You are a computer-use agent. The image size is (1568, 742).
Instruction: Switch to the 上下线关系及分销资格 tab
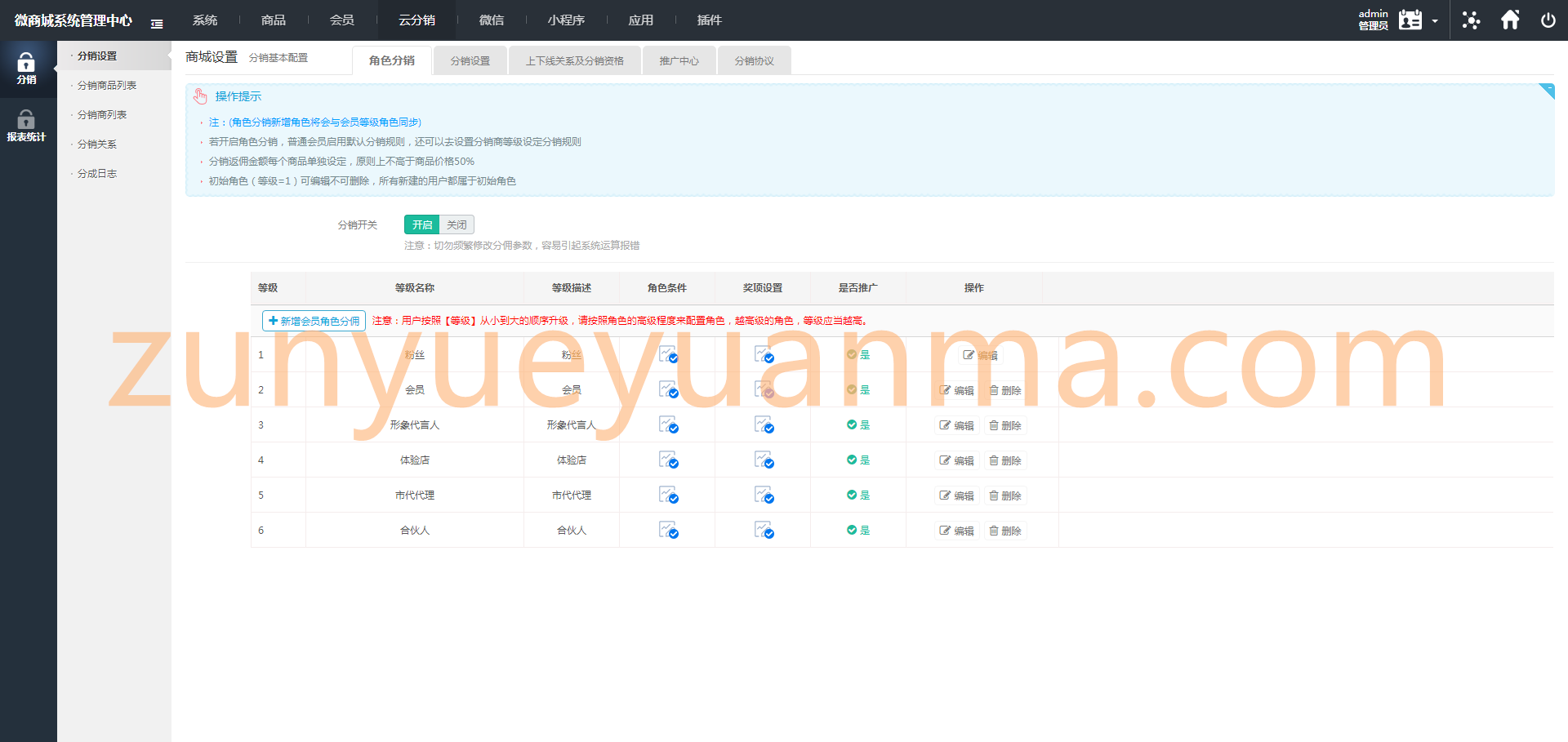point(575,60)
